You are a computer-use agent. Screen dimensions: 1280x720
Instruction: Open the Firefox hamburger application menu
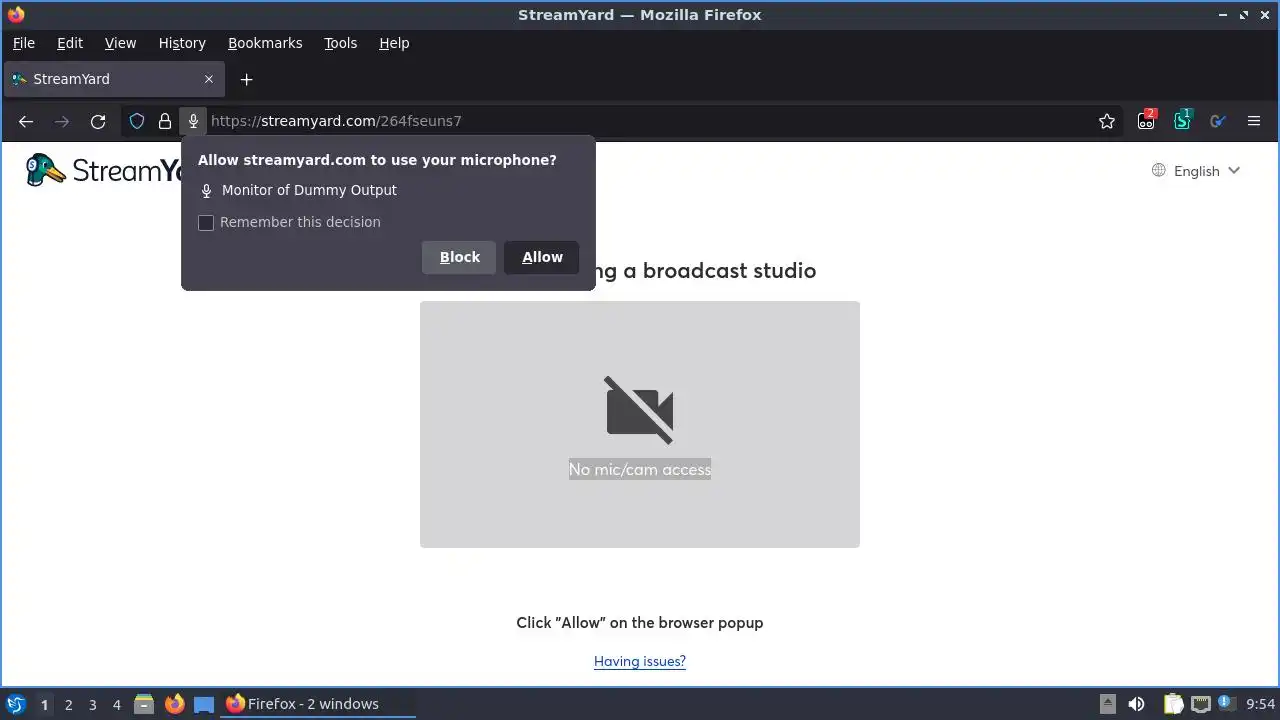1254,121
